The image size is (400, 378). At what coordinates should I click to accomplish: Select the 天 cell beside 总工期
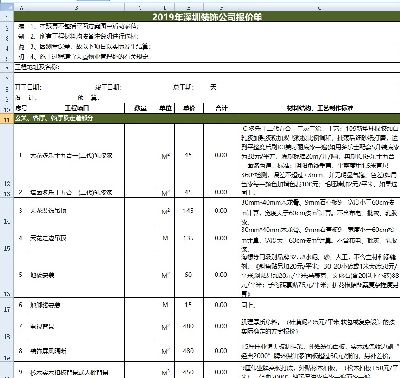tap(213, 87)
